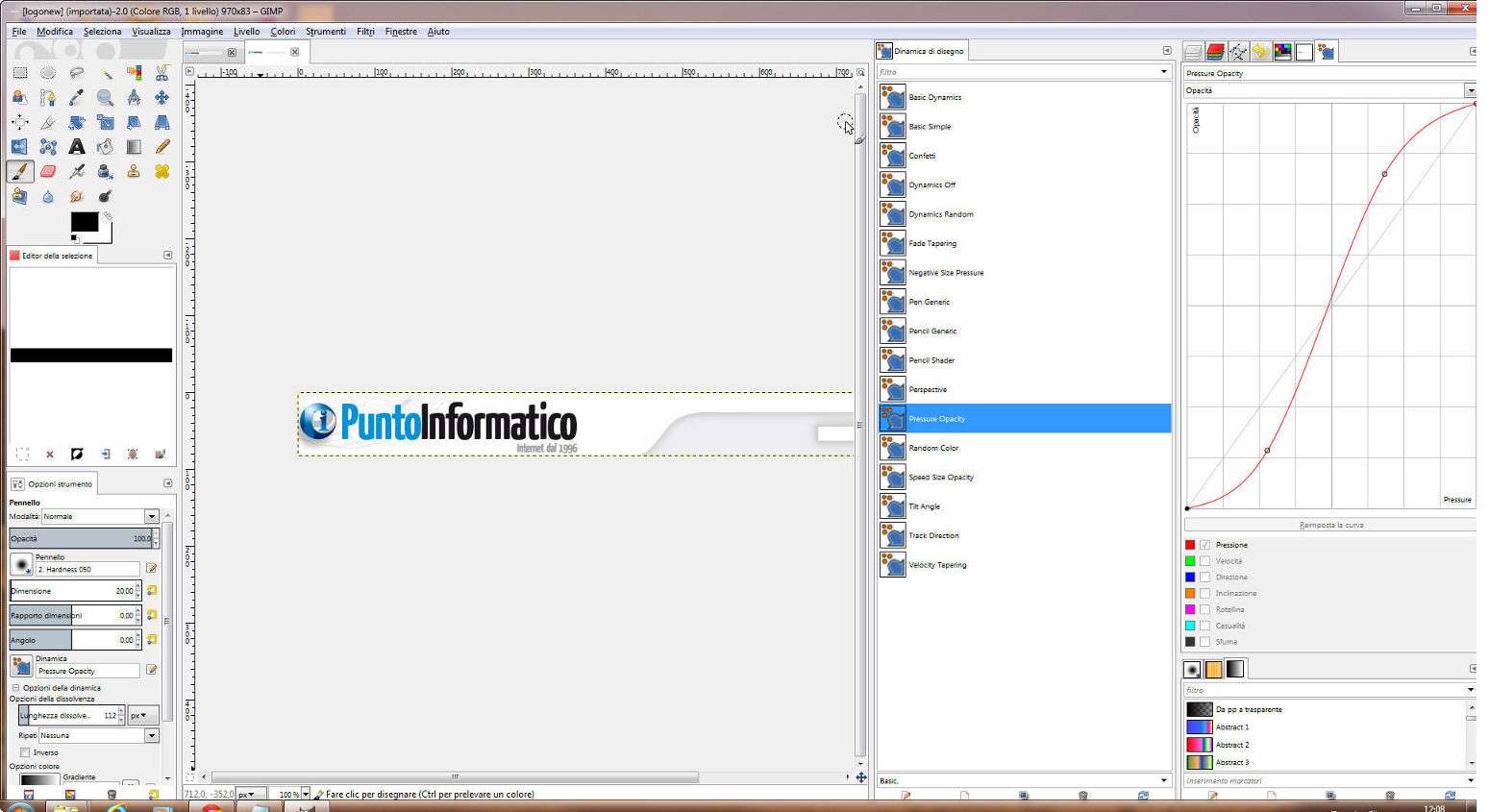The image size is (1489, 812).
Task: Open the Livello menu
Action: pyautogui.click(x=246, y=32)
